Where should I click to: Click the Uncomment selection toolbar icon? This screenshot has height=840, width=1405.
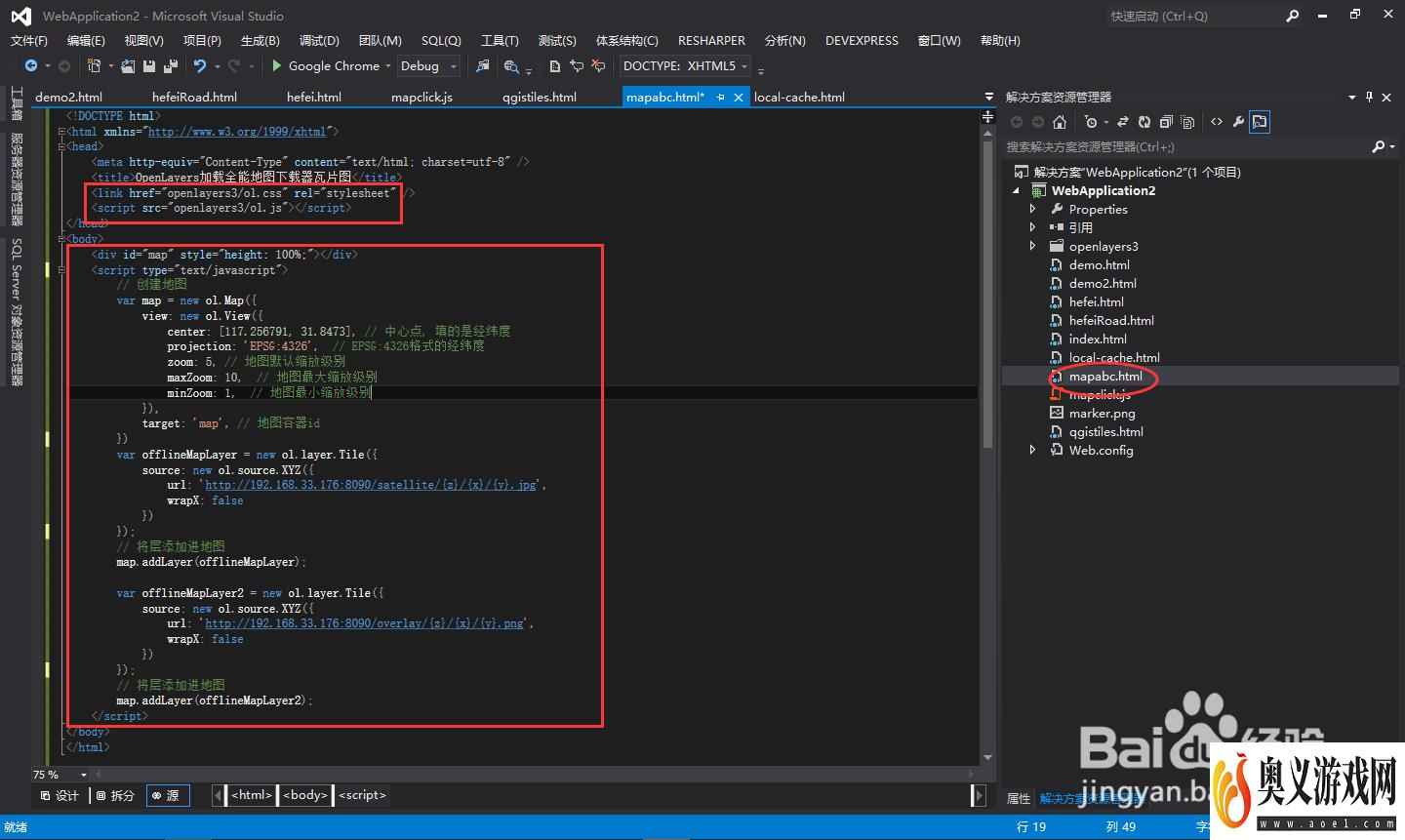tap(598, 65)
